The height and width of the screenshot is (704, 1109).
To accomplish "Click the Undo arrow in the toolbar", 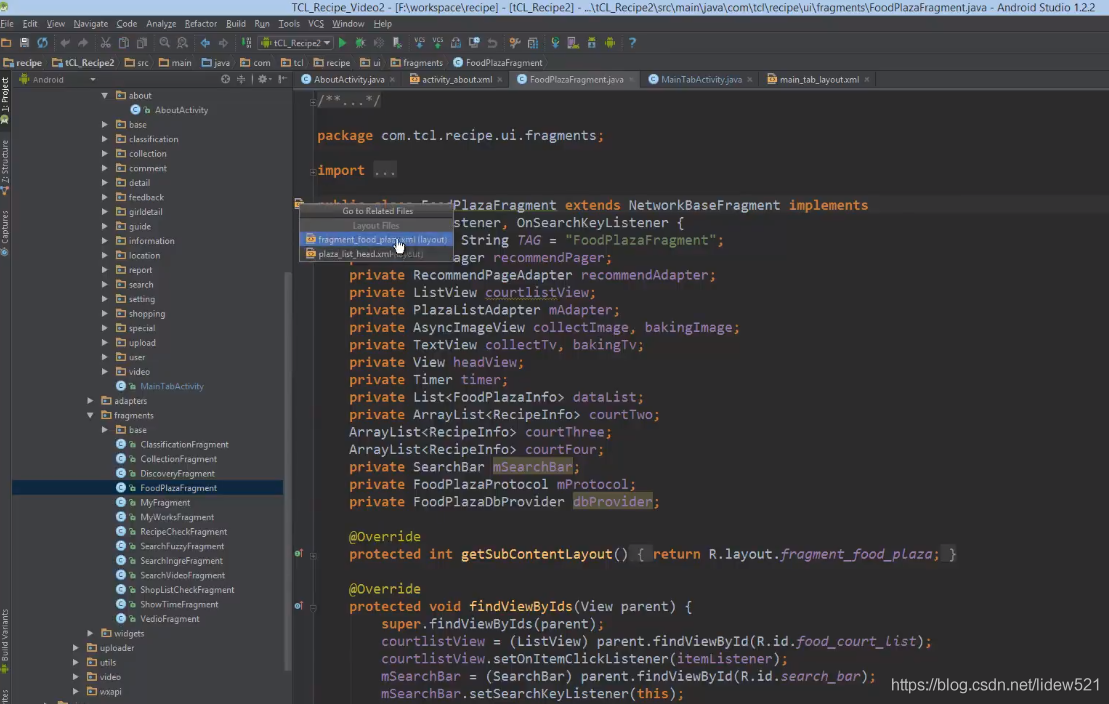I will click(63, 43).
